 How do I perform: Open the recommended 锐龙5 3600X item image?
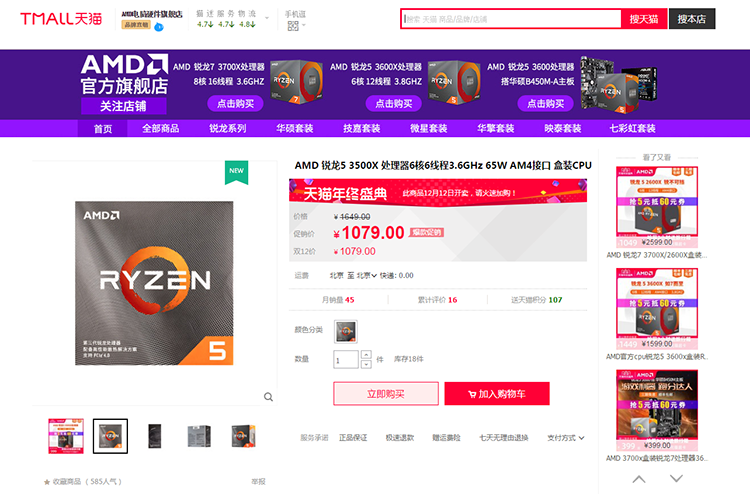click(x=657, y=308)
